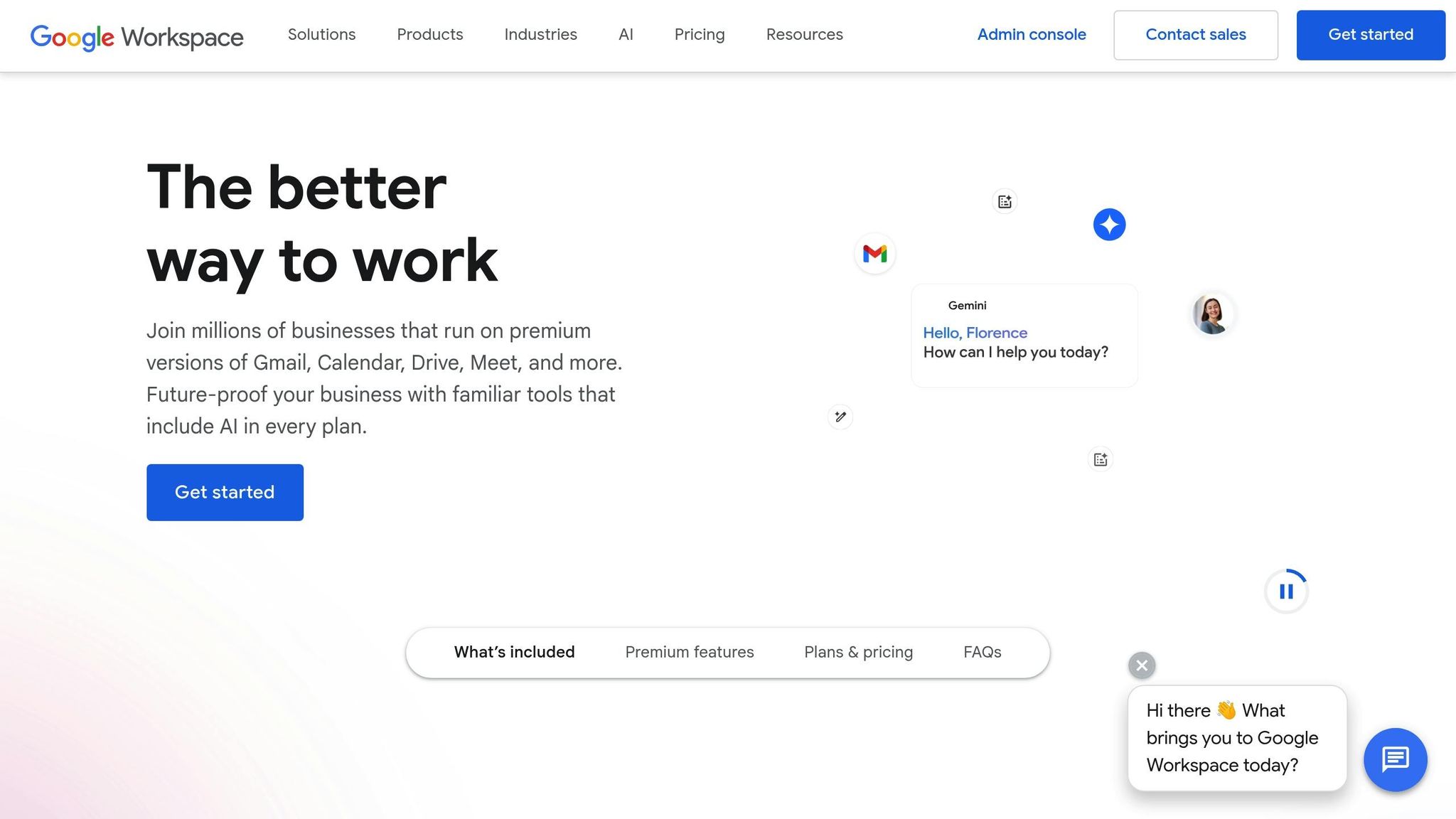Click the Get started hero button
Screen dimensions: 1456x819
(x=225, y=492)
